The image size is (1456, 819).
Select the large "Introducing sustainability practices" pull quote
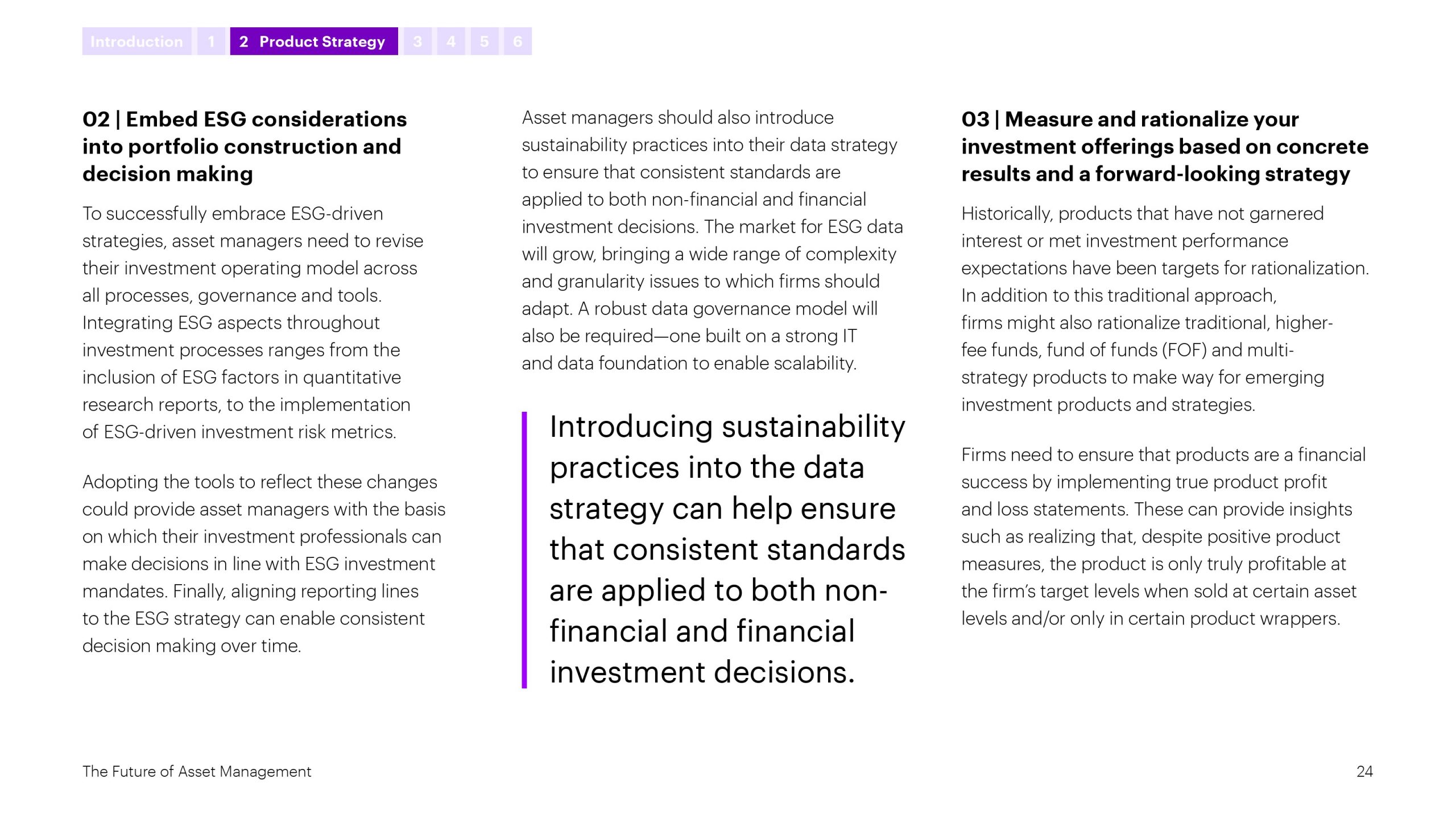(x=727, y=549)
